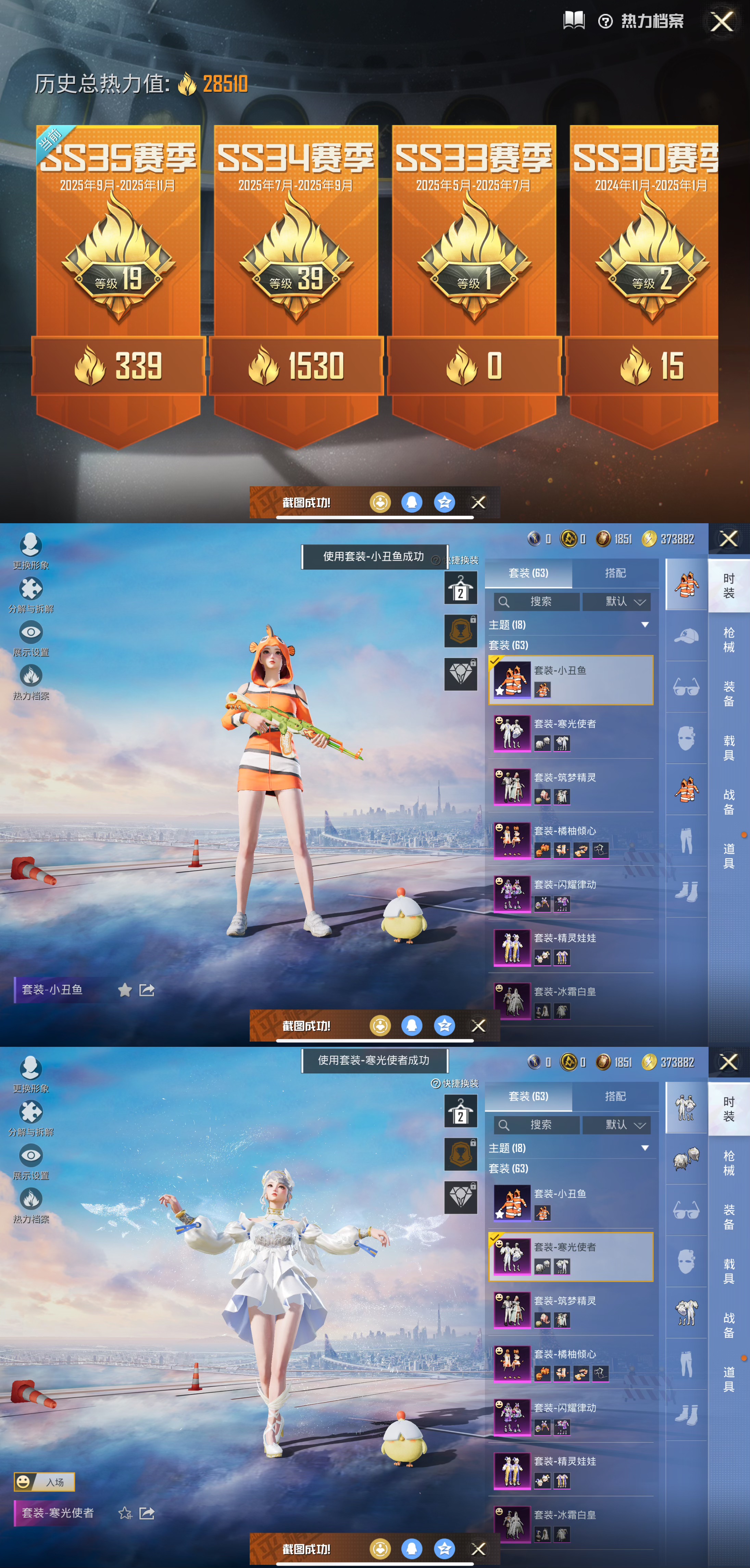The width and height of the screenshot is (750, 1568).
Task: Share via QQ penguin icon above season cards banner
Action: [x=412, y=502]
